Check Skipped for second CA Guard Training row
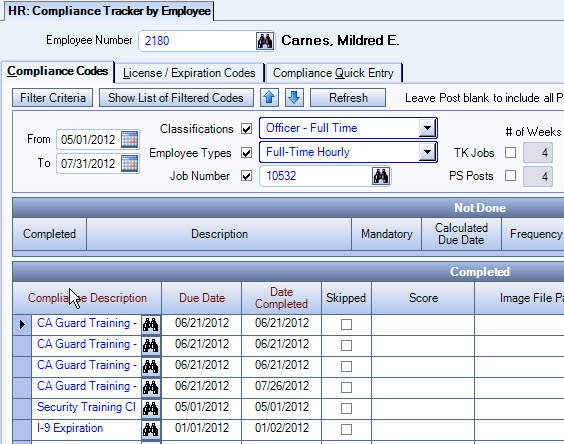This screenshot has width=564, height=444. coord(346,345)
